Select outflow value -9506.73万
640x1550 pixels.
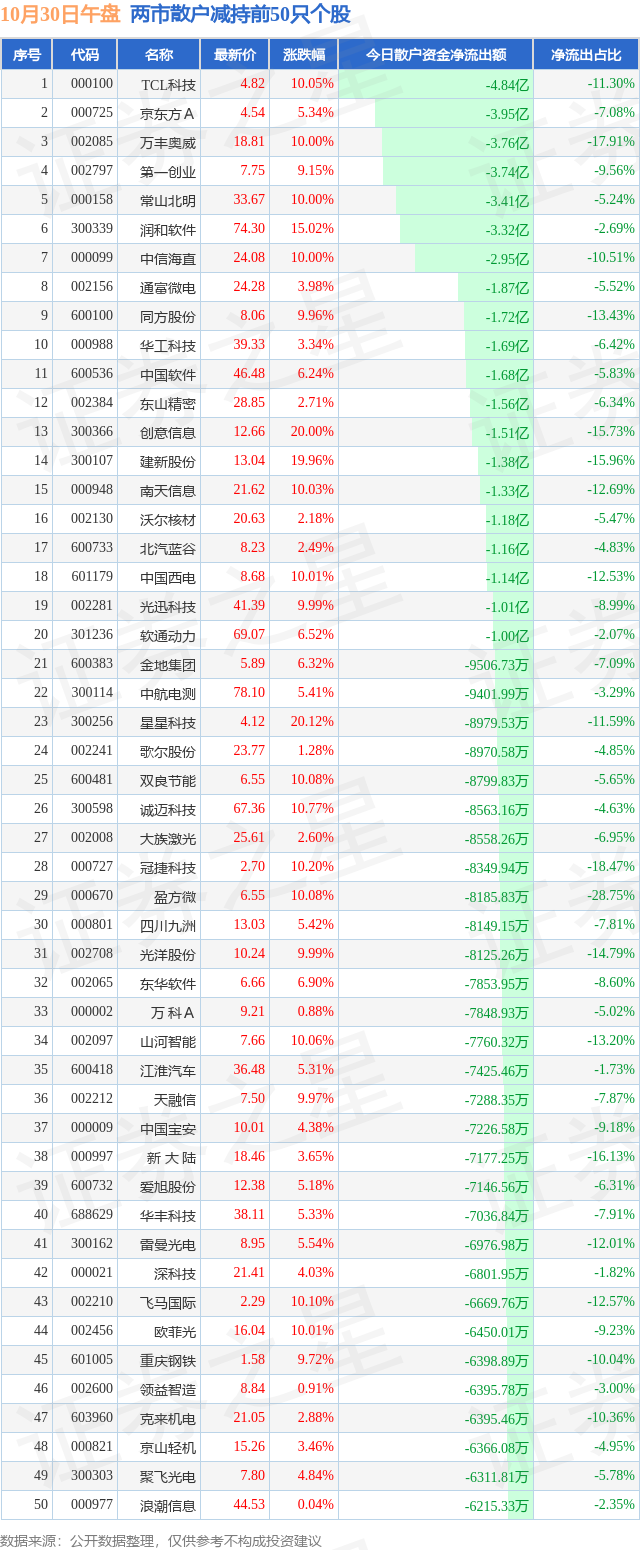point(497,665)
